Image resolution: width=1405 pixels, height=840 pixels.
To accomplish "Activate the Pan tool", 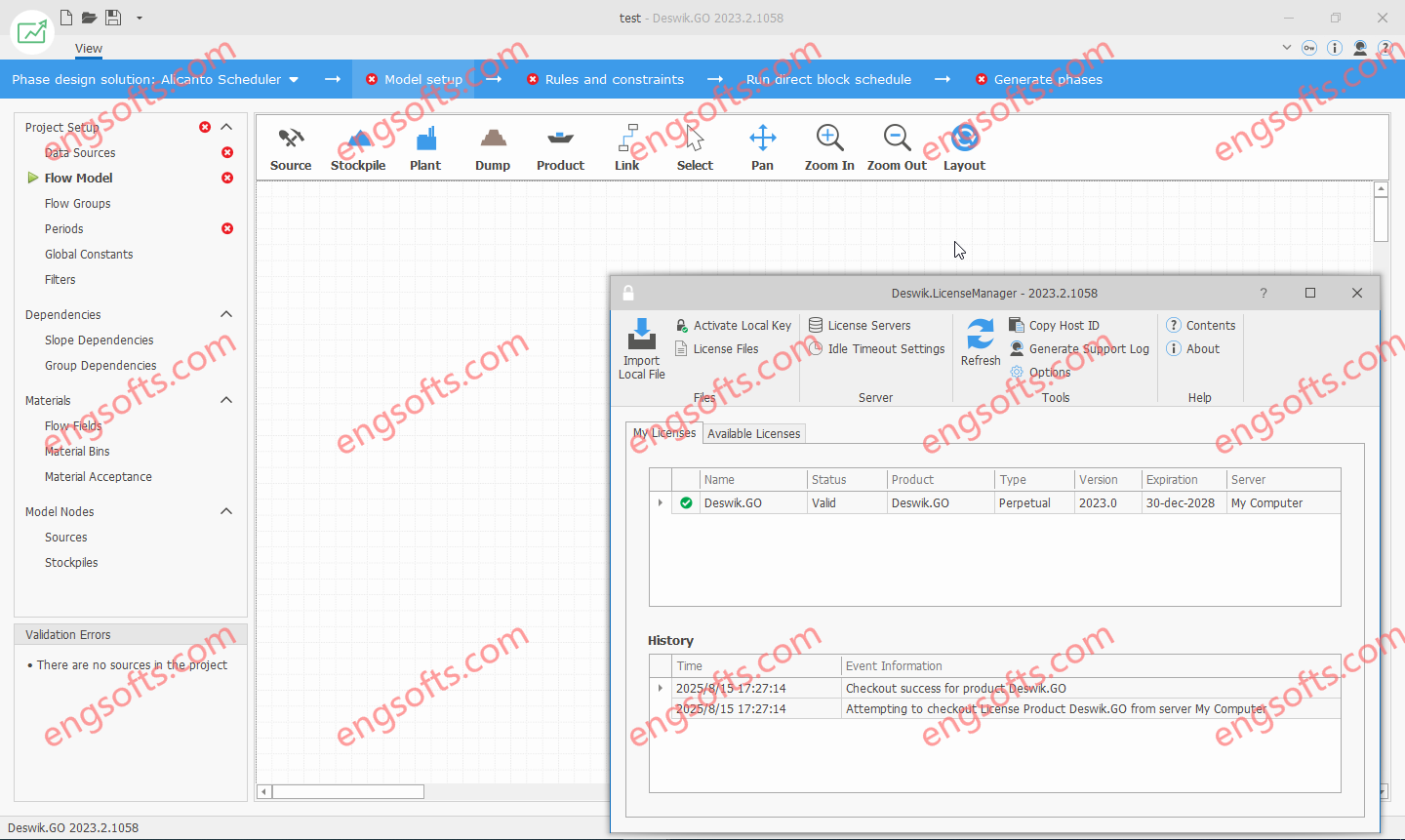I will (x=762, y=148).
